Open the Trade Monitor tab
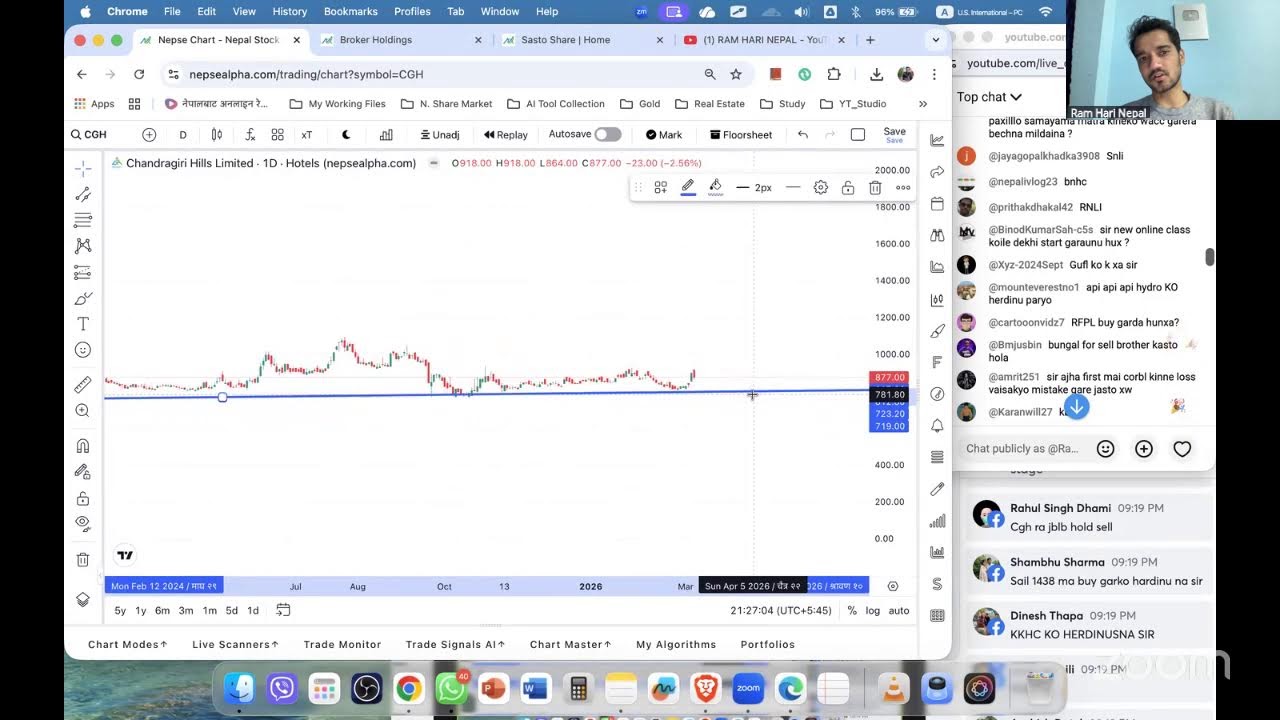1280x720 pixels. coord(342,644)
